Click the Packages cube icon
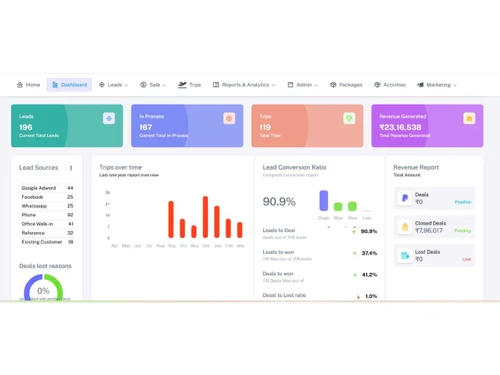Image resolution: width=500 pixels, height=375 pixels. [x=333, y=85]
